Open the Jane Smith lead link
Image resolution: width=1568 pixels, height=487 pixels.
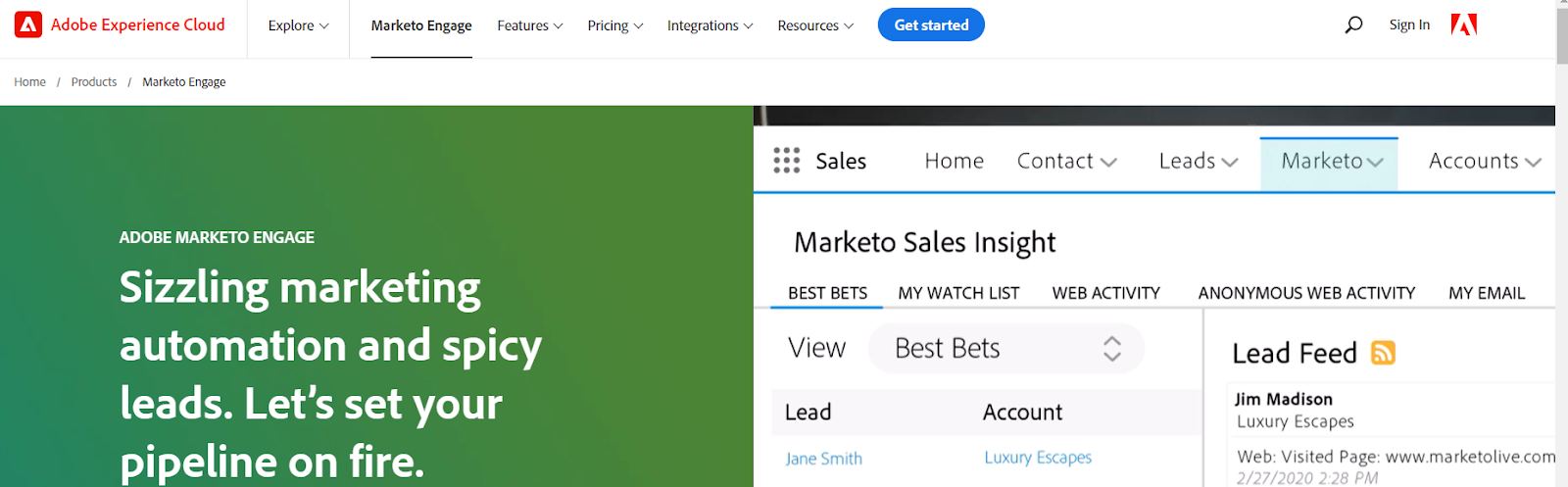[823, 459]
